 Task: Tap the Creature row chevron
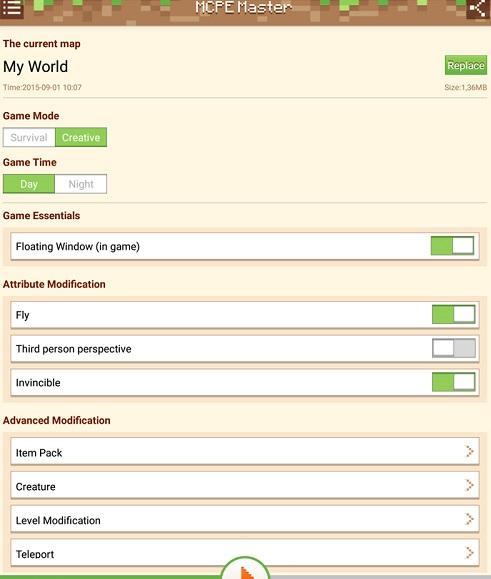pyautogui.click(x=469, y=485)
